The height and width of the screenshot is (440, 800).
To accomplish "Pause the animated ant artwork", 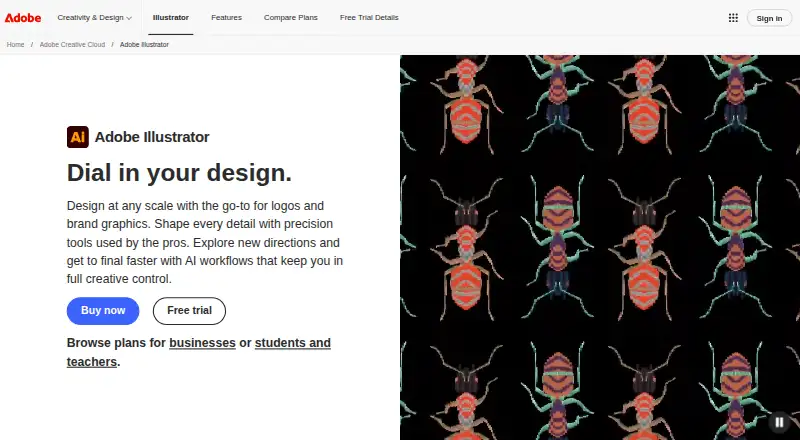I will point(779,422).
